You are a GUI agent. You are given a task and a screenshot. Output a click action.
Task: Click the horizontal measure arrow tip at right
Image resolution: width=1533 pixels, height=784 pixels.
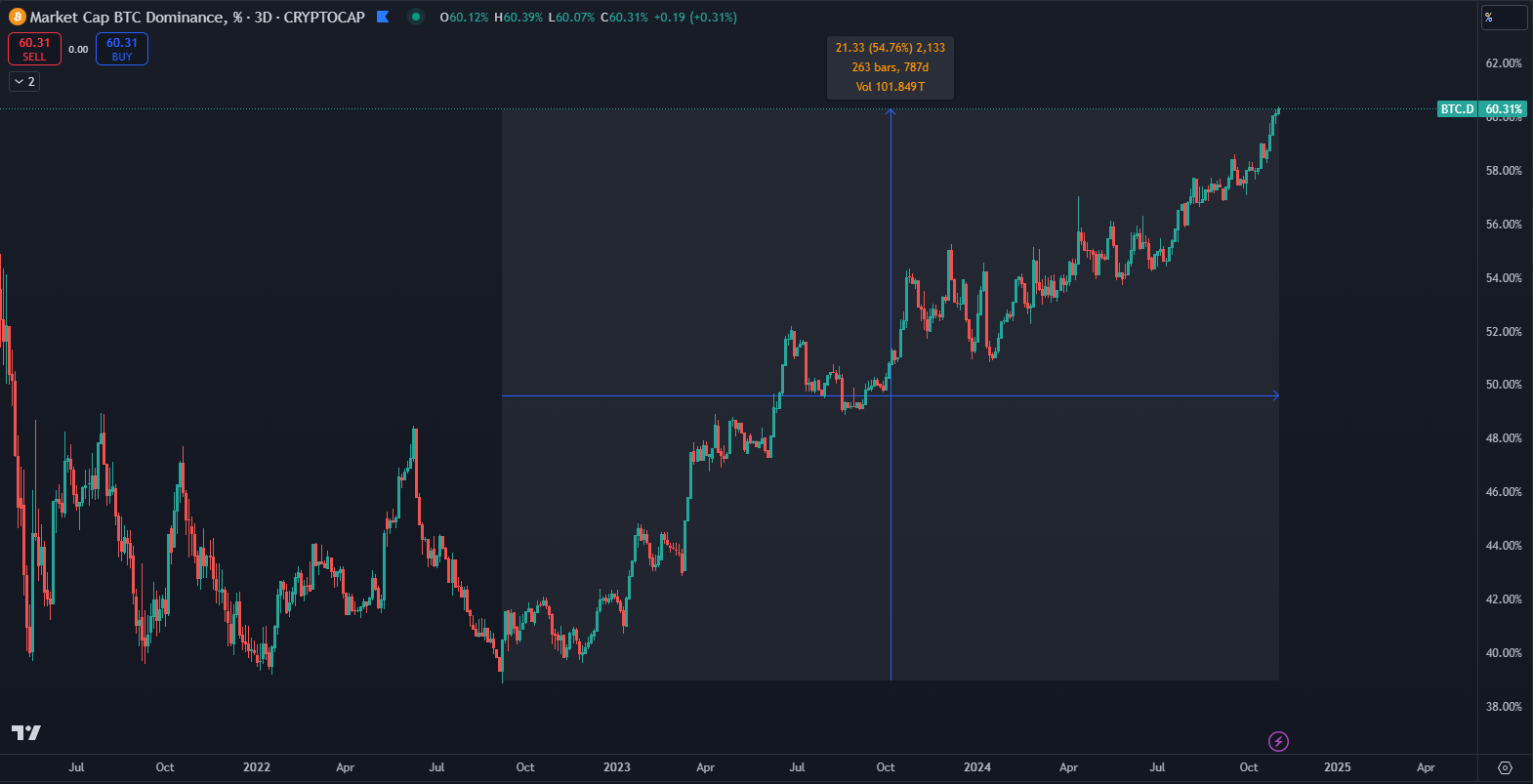point(1275,395)
